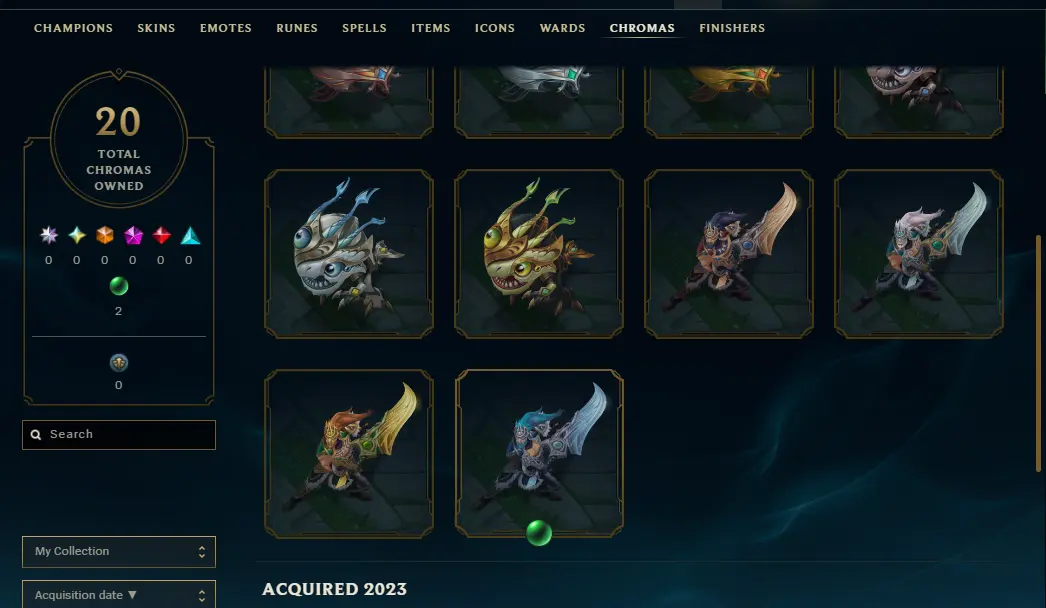Open the My Collection dropdown
1046x608 pixels.
coord(119,551)
